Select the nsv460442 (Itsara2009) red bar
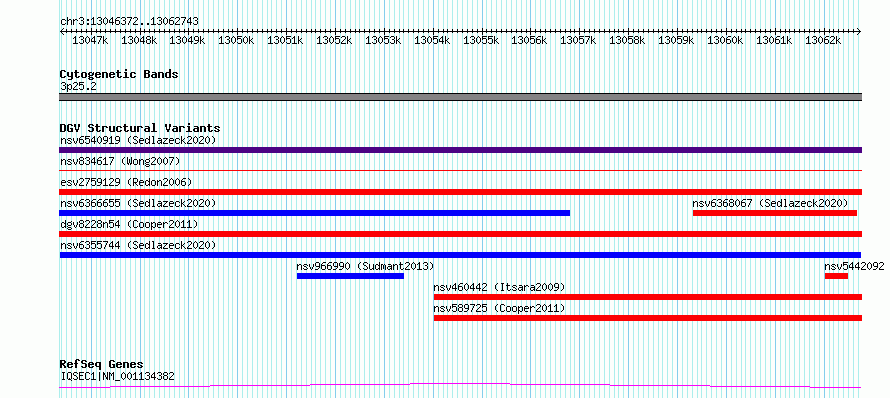Image resolution: width=890 pixels, height=398 pixels. click(x=648, y=297)
